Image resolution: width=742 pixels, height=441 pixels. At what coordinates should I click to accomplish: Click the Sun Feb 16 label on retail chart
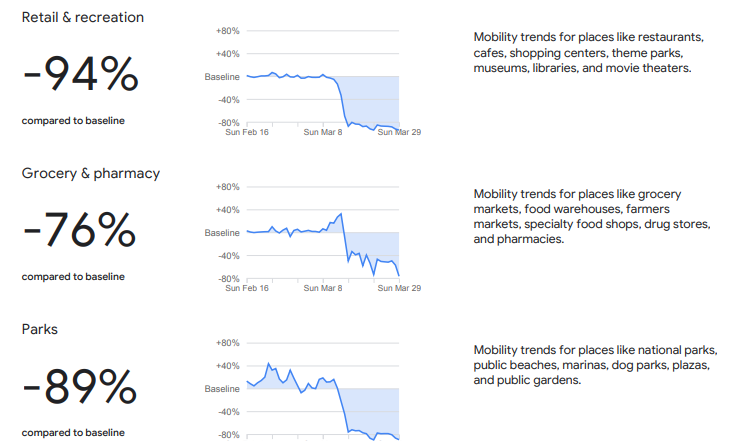(247, 132)
